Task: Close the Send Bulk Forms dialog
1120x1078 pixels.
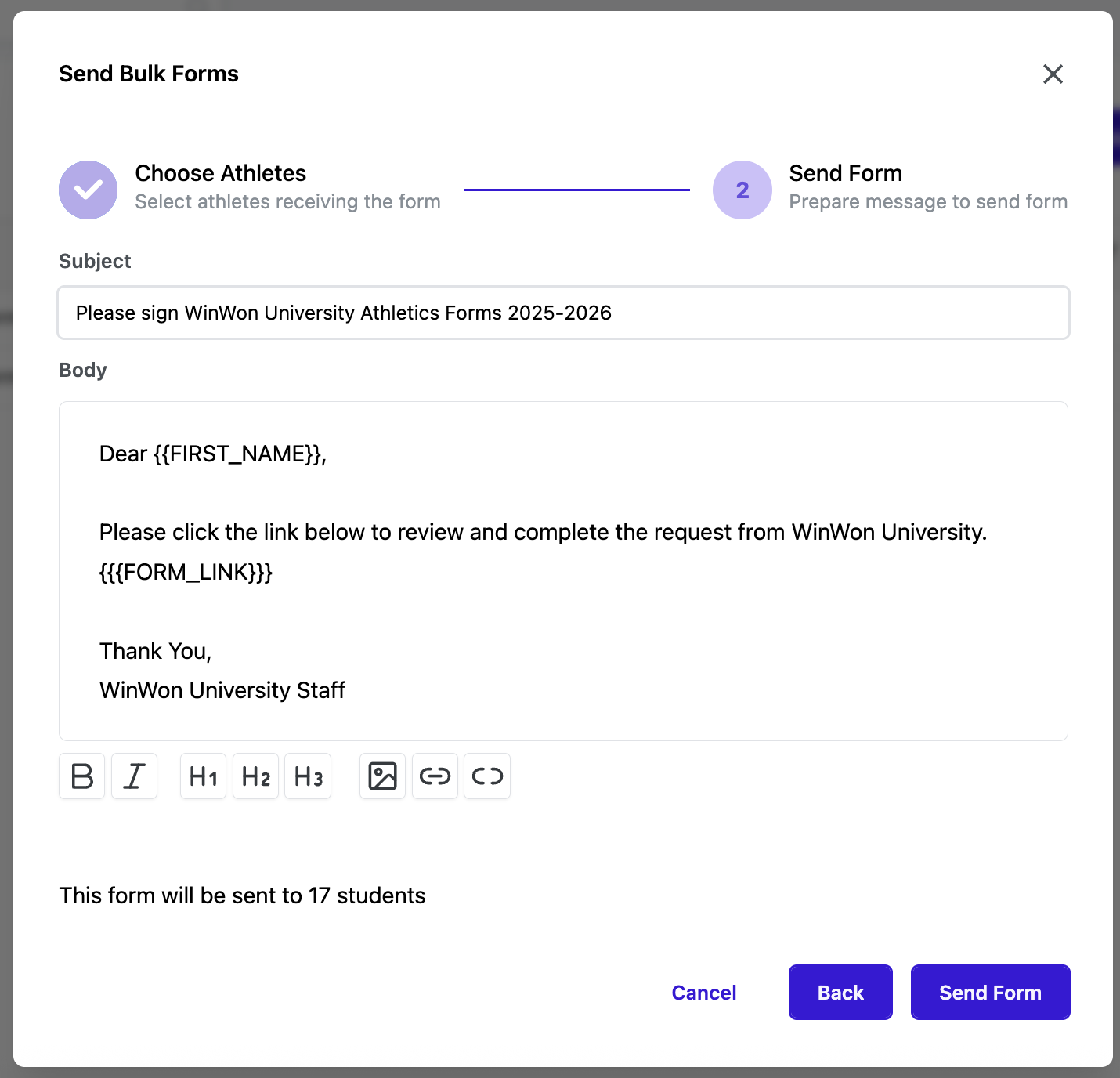Action: click(1053, 74)
